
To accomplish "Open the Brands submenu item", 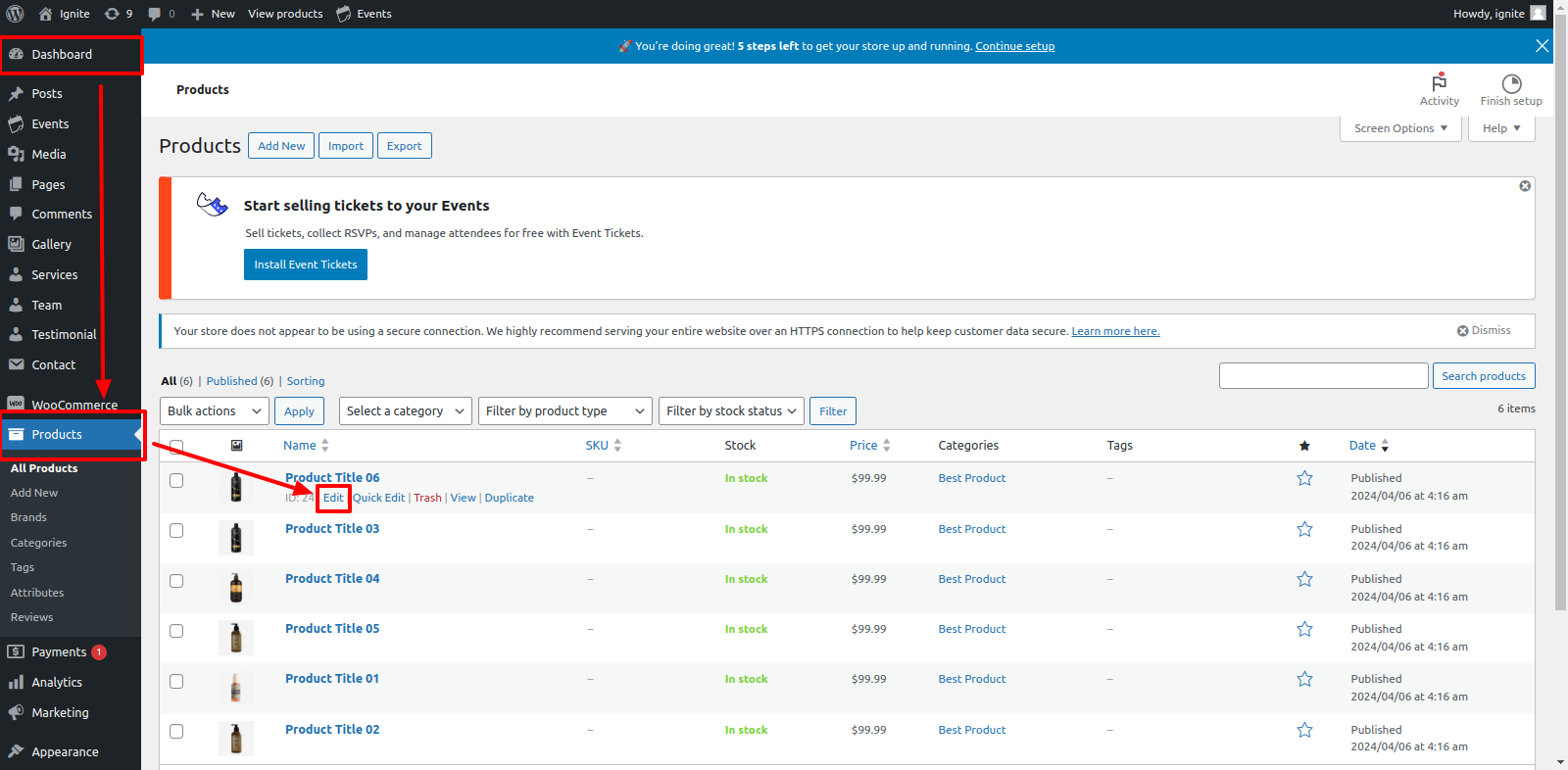I will (x=28, y=517).
